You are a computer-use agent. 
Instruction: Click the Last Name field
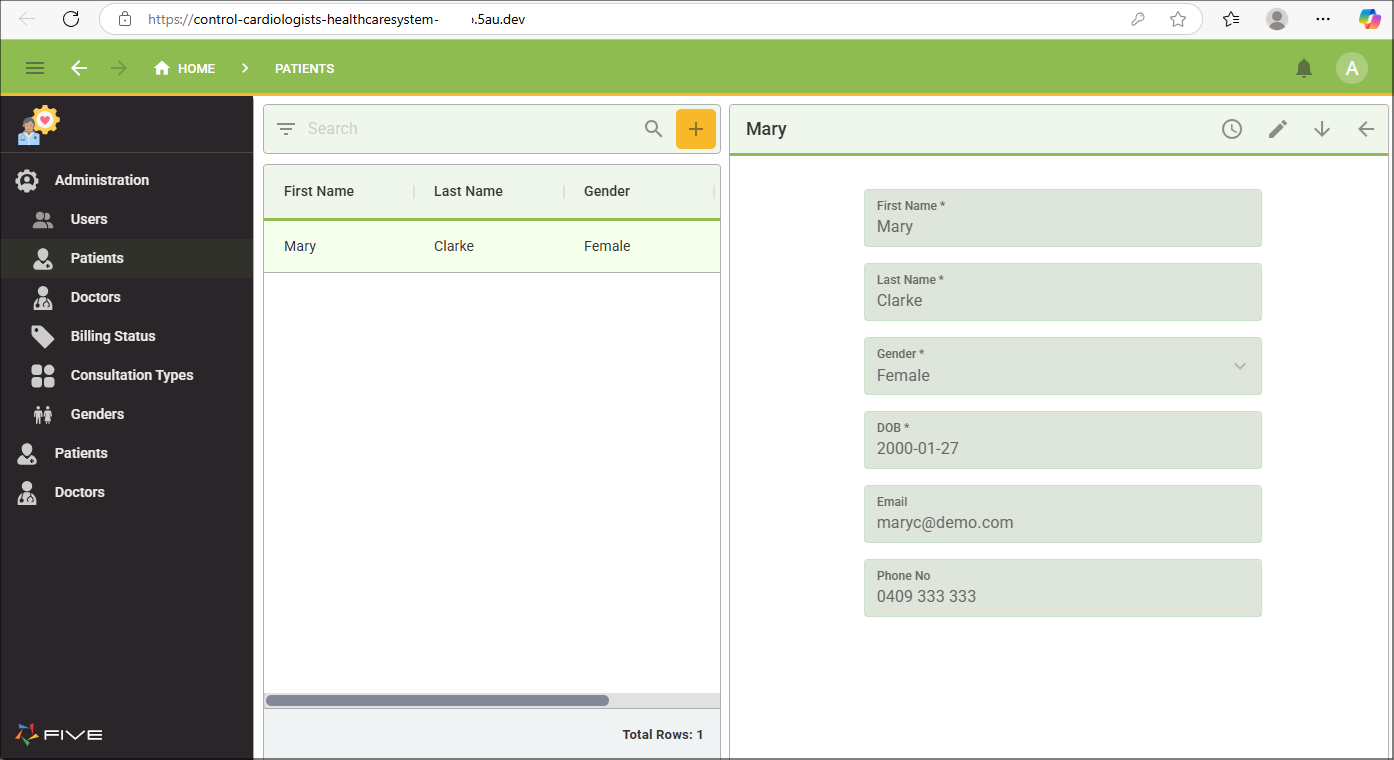pyautogui.click(x=1062, y=292)
